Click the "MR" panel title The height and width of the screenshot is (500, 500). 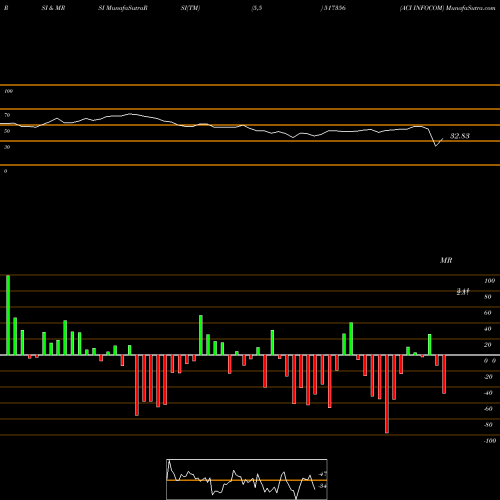coord(446,260)
